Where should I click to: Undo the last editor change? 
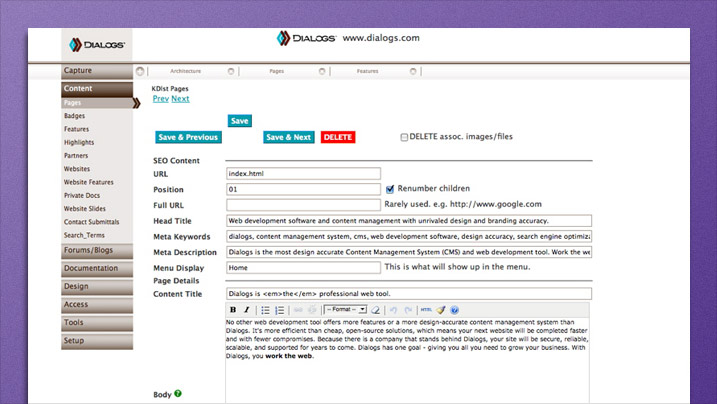point(394,310)
